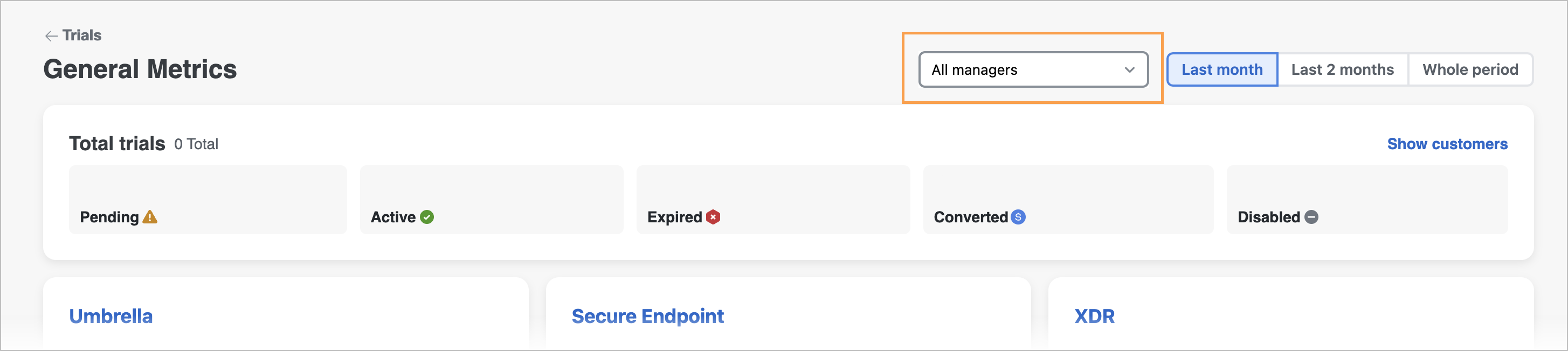Switch to Last 2 months period

tap(1343, 70)
